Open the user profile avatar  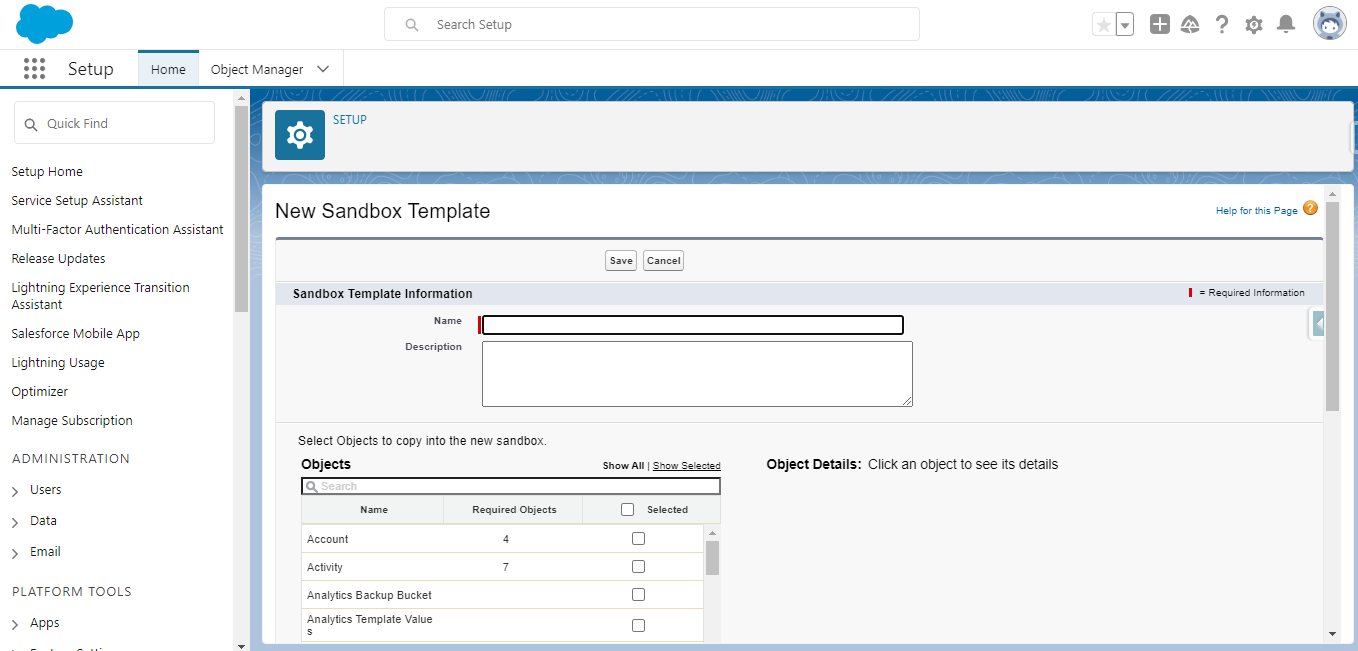pos(1330,25)
